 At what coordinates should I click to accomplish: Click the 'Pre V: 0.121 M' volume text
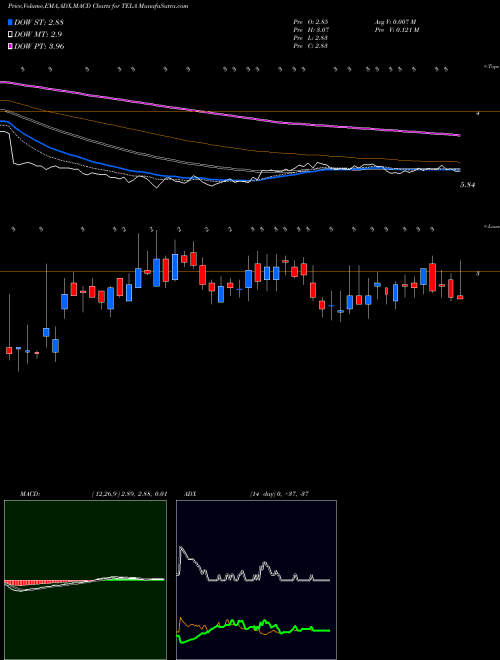point(396,30)
